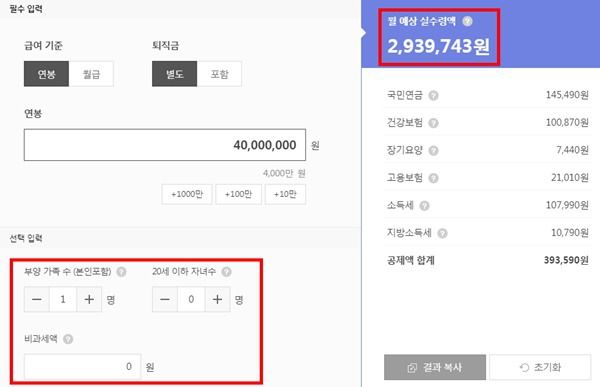The height and width of the screenshot is (387, 600).
Task: Click the 4,000만 원 helper text
Action: click(284, 173)
